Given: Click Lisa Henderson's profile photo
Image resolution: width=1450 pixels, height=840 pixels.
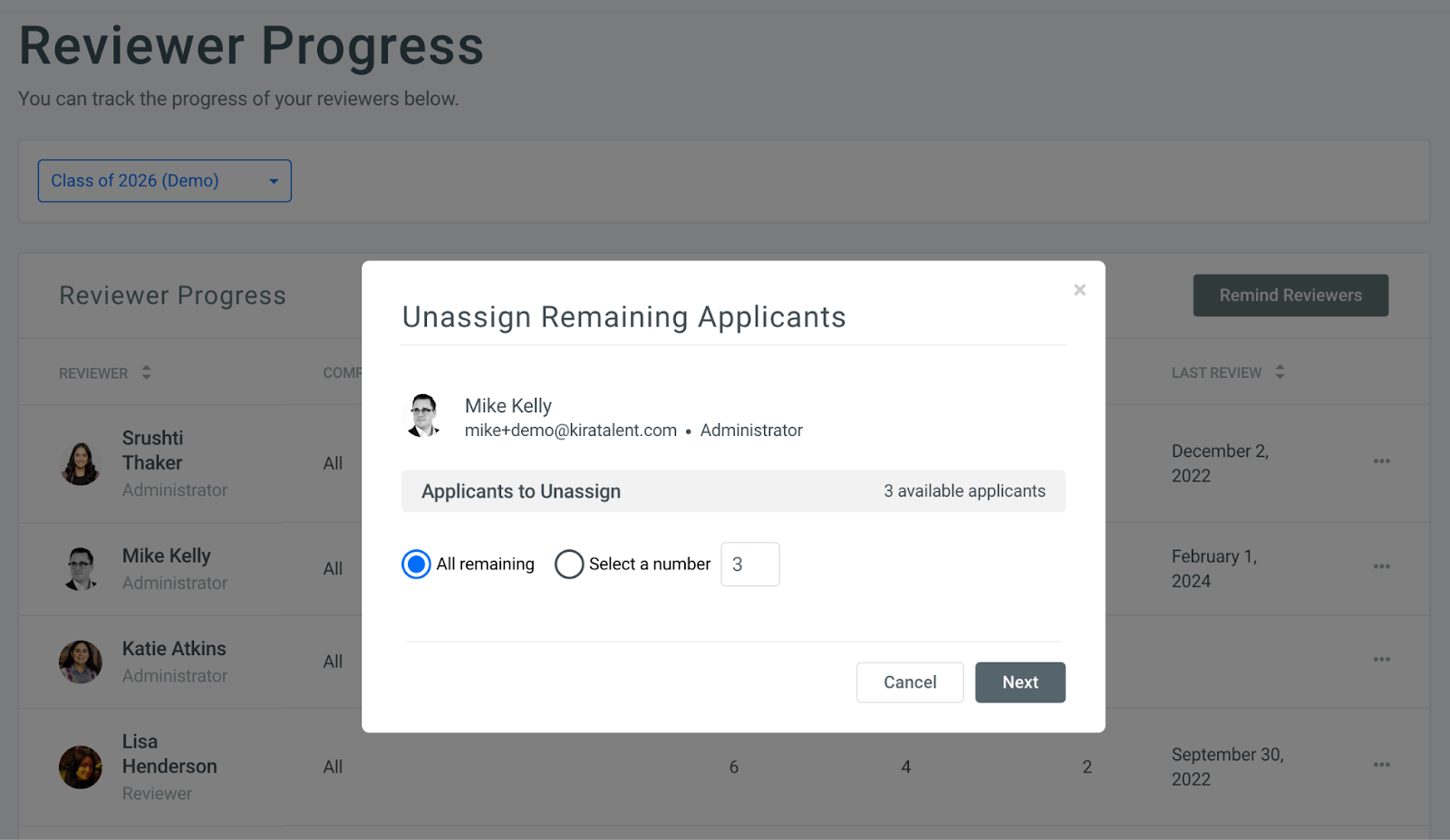Looking at the screenshot, I should click(81, 768).
